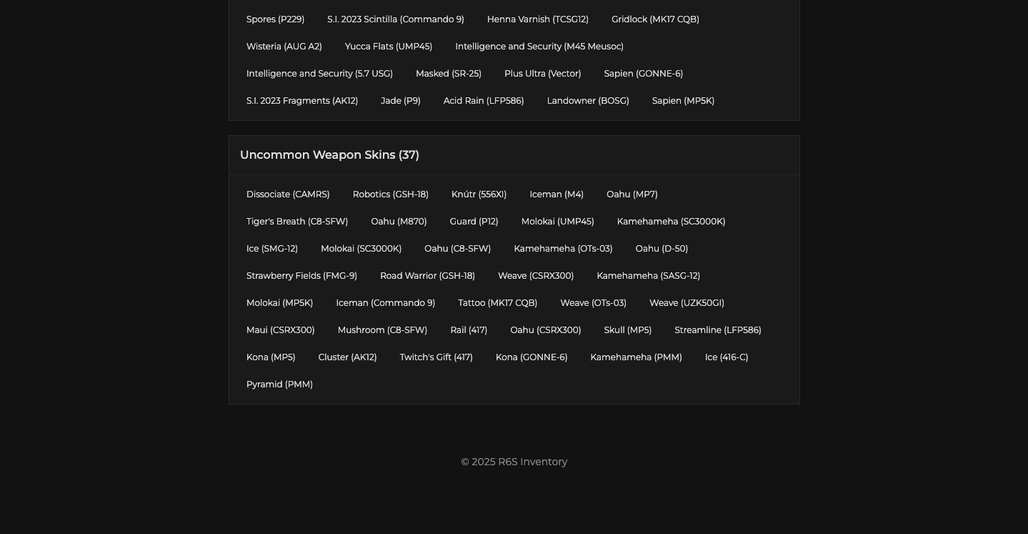Screen dimensions: 1028x534
Task: Select the Masked (SR-25) skin
Action: (448, 73)
